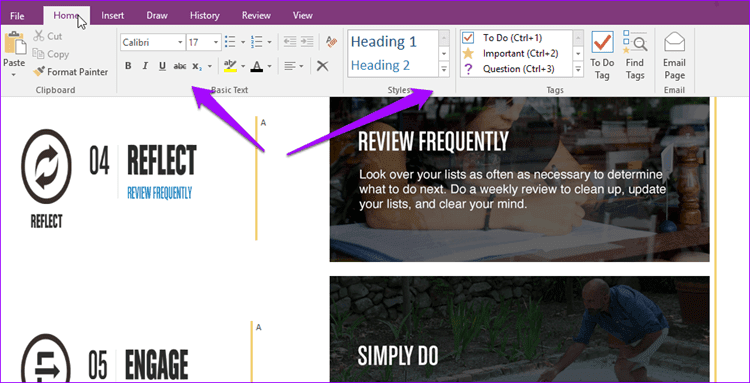
Task: Click the Copy command
Action: click(51, 54)
